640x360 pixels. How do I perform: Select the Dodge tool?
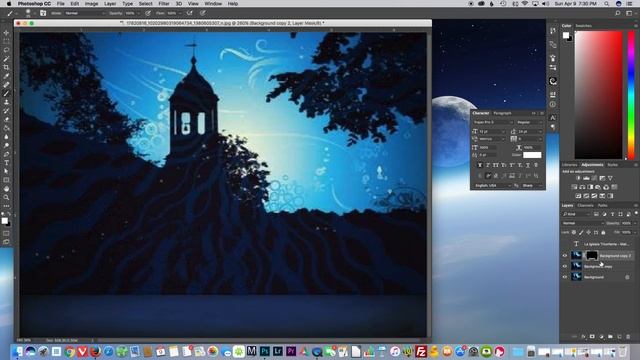pos(6,145)
